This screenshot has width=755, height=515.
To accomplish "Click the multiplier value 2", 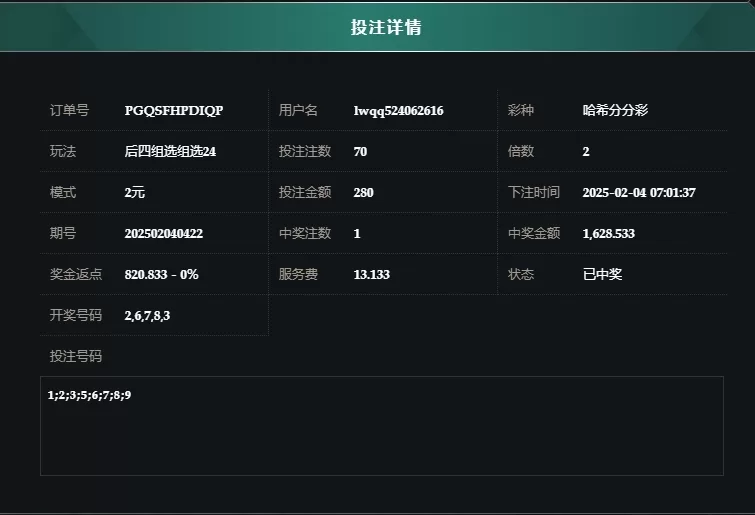I will 586,152.
